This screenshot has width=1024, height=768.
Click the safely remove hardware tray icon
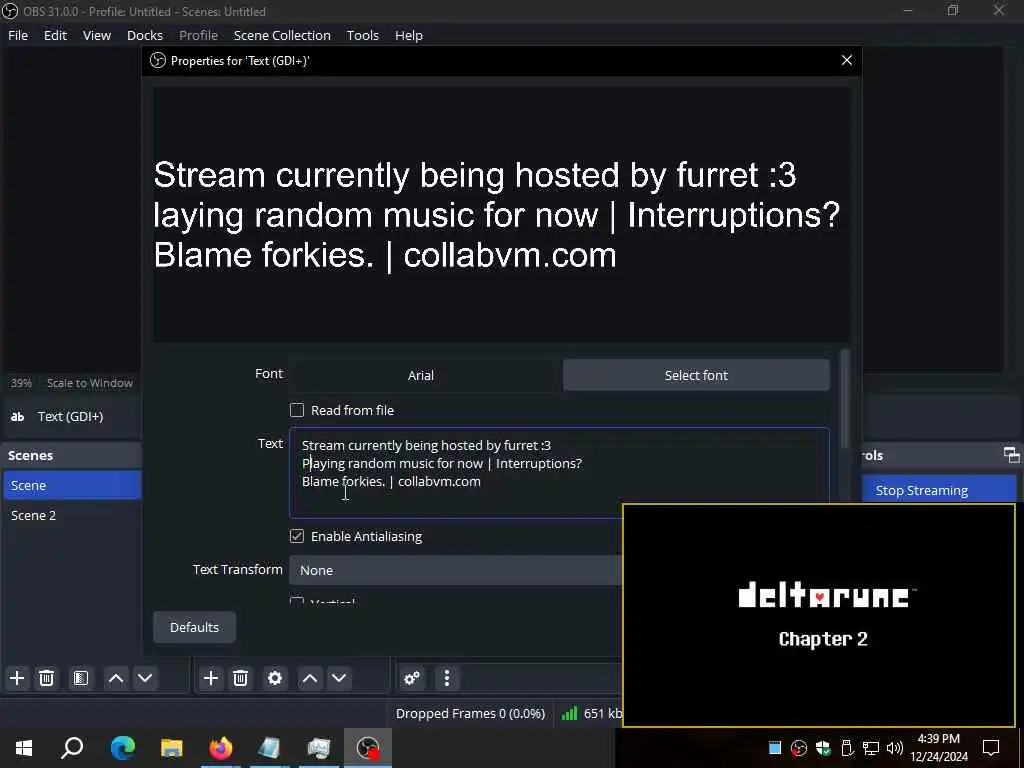click(x=847, y=748)
